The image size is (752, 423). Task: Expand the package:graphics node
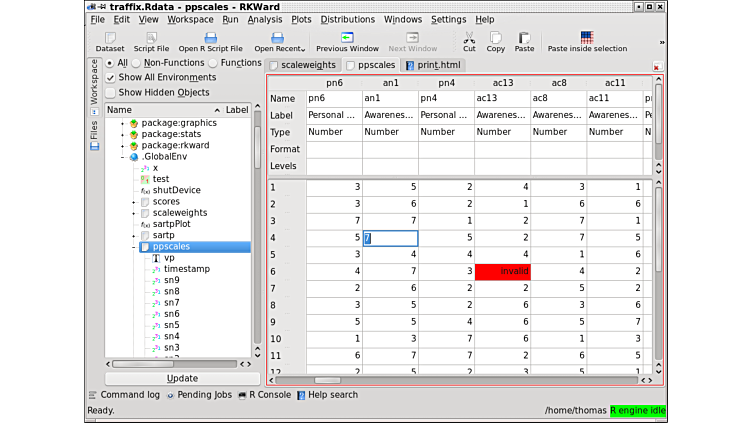click(122, 123)
